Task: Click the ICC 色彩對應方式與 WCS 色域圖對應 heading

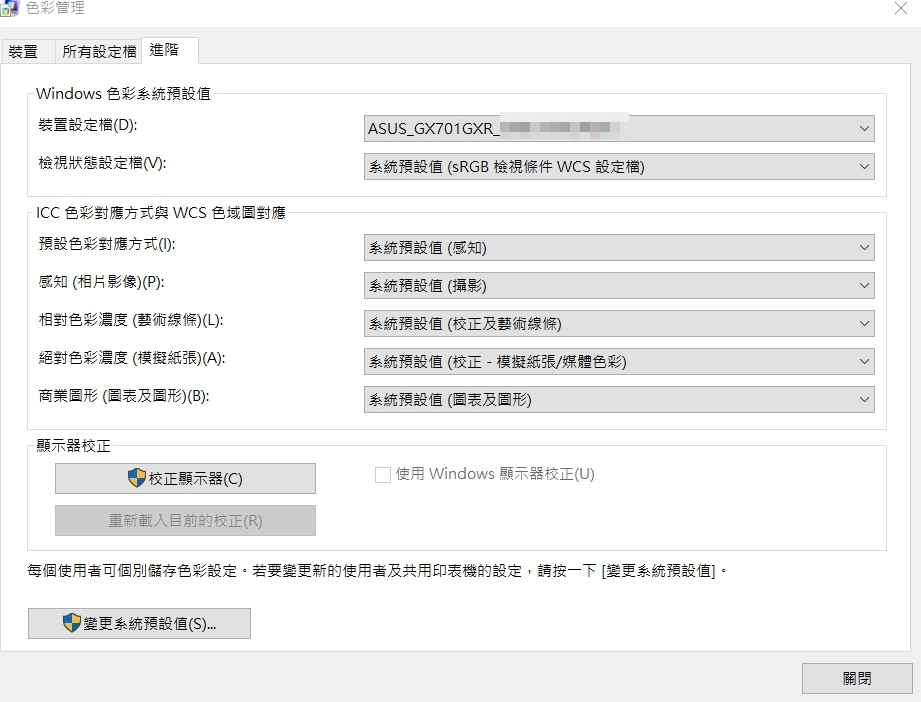Action: 161,213
